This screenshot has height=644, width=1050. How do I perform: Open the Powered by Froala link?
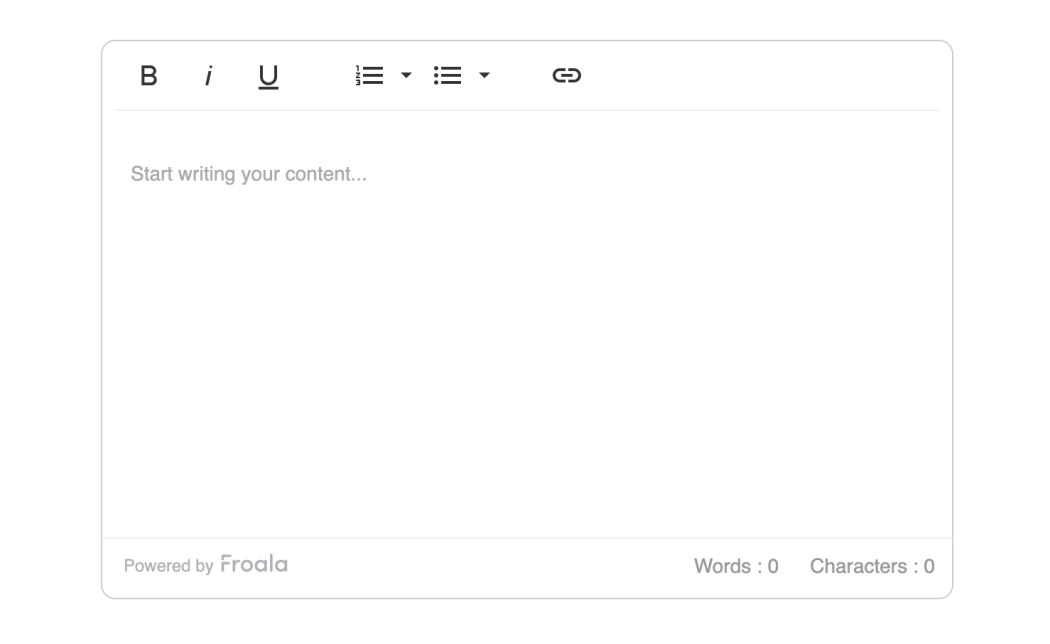205,565
